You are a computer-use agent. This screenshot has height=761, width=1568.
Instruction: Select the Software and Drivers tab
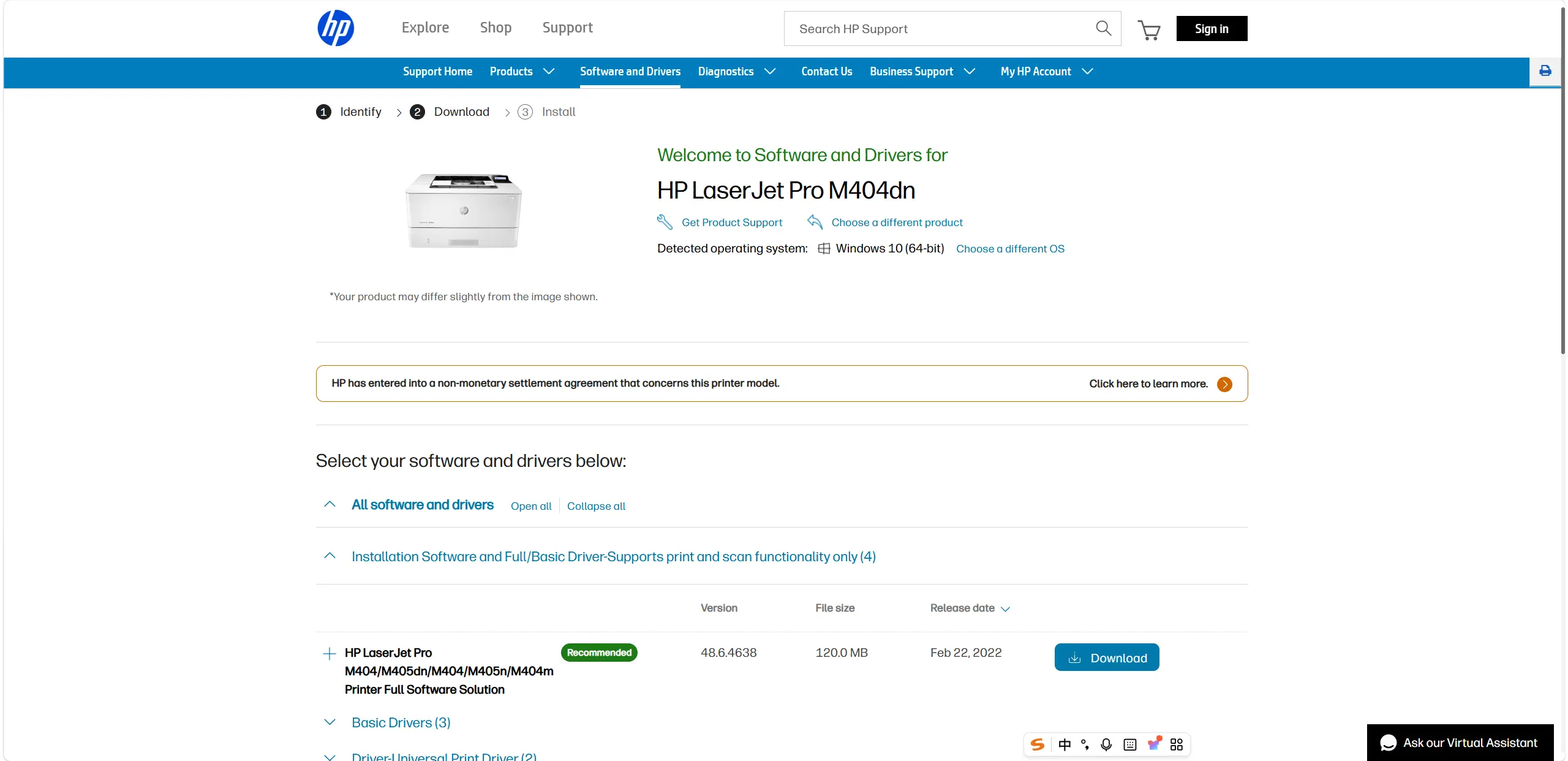click(630, 72)
